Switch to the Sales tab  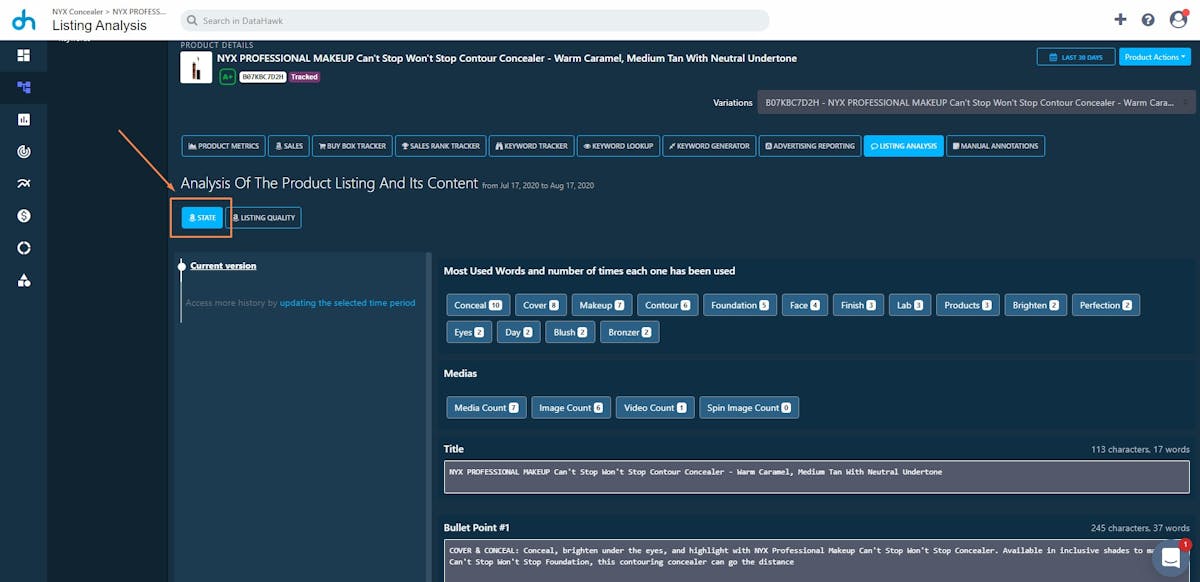(288, 146)
